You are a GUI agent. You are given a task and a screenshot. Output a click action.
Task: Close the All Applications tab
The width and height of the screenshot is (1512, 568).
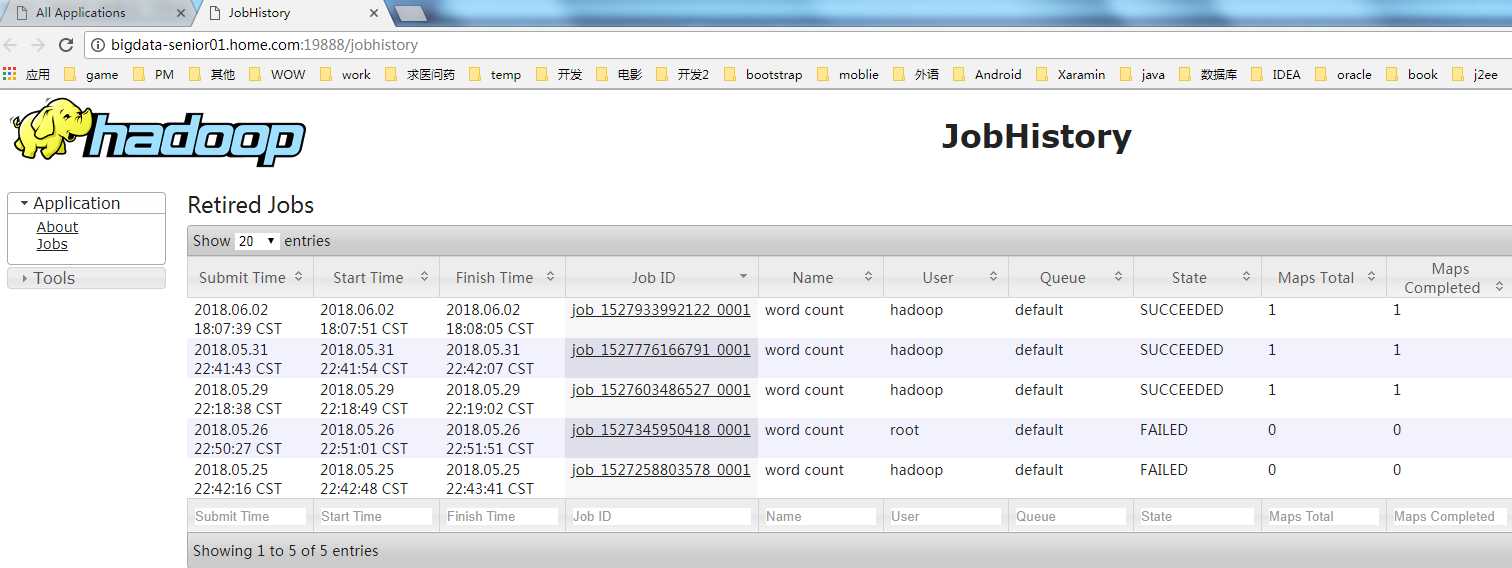tap(181, 13)
